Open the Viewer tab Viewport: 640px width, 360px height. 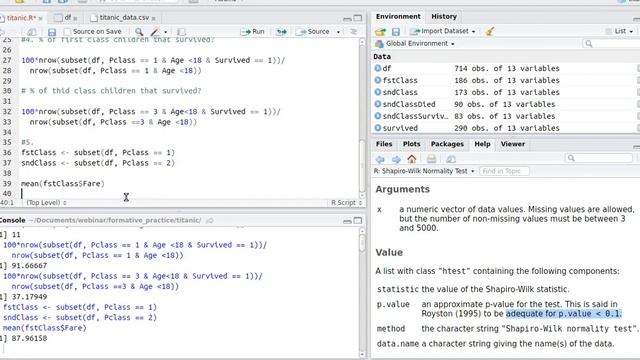tap(513, 144)
